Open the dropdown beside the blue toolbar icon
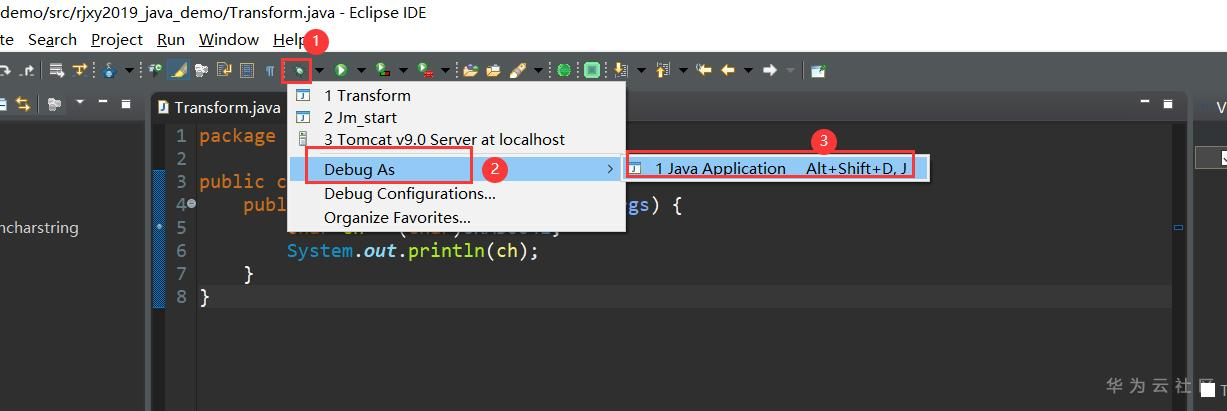The image size is (1227, 411). click(x=129, y=70)
